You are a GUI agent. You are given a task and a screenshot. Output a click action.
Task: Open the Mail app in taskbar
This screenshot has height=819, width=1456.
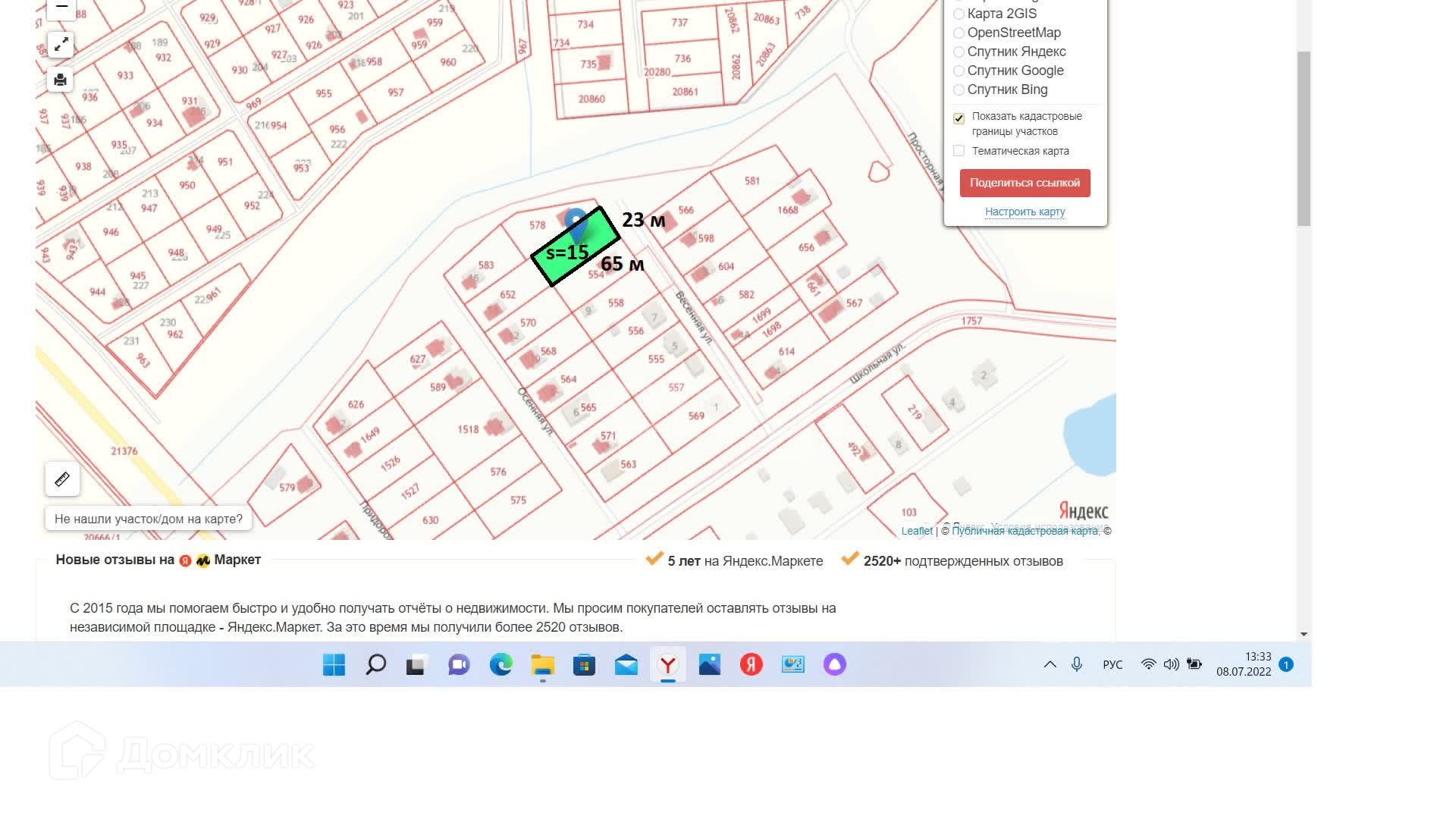click(626, 665)
